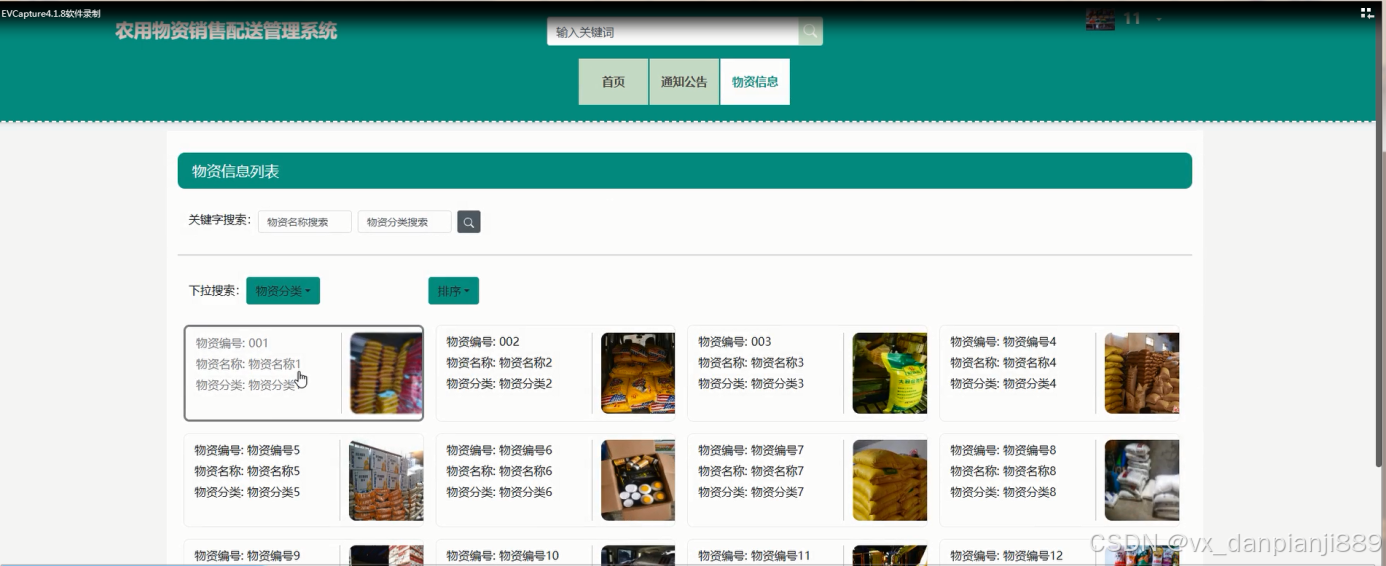The height and width of the screenshot is (566, 1386).
Task: Open thumbnail of 物资编号4
Action: (x=1142, y=373)
